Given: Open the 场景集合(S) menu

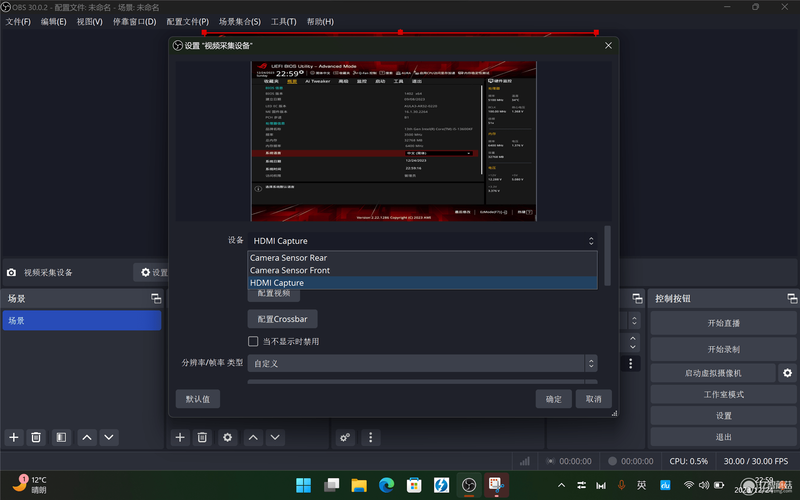Looking at the screenshot, I should click(240, 21).
